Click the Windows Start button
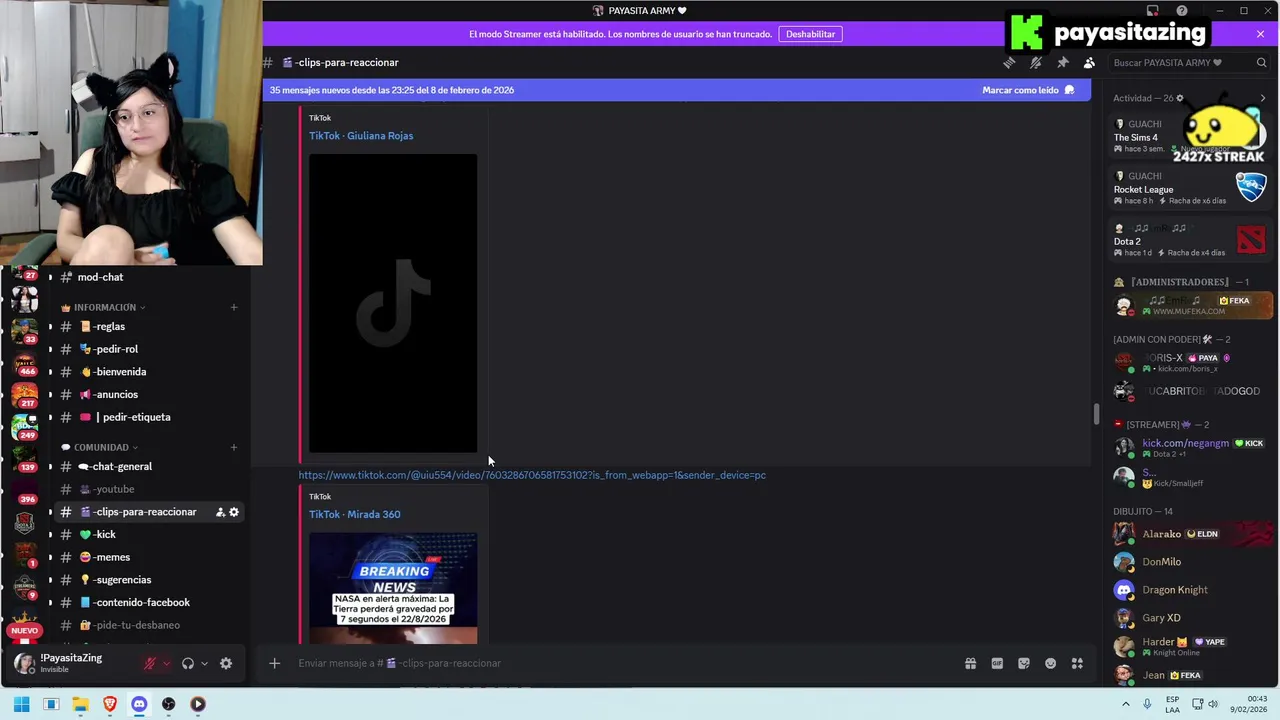 21,704
